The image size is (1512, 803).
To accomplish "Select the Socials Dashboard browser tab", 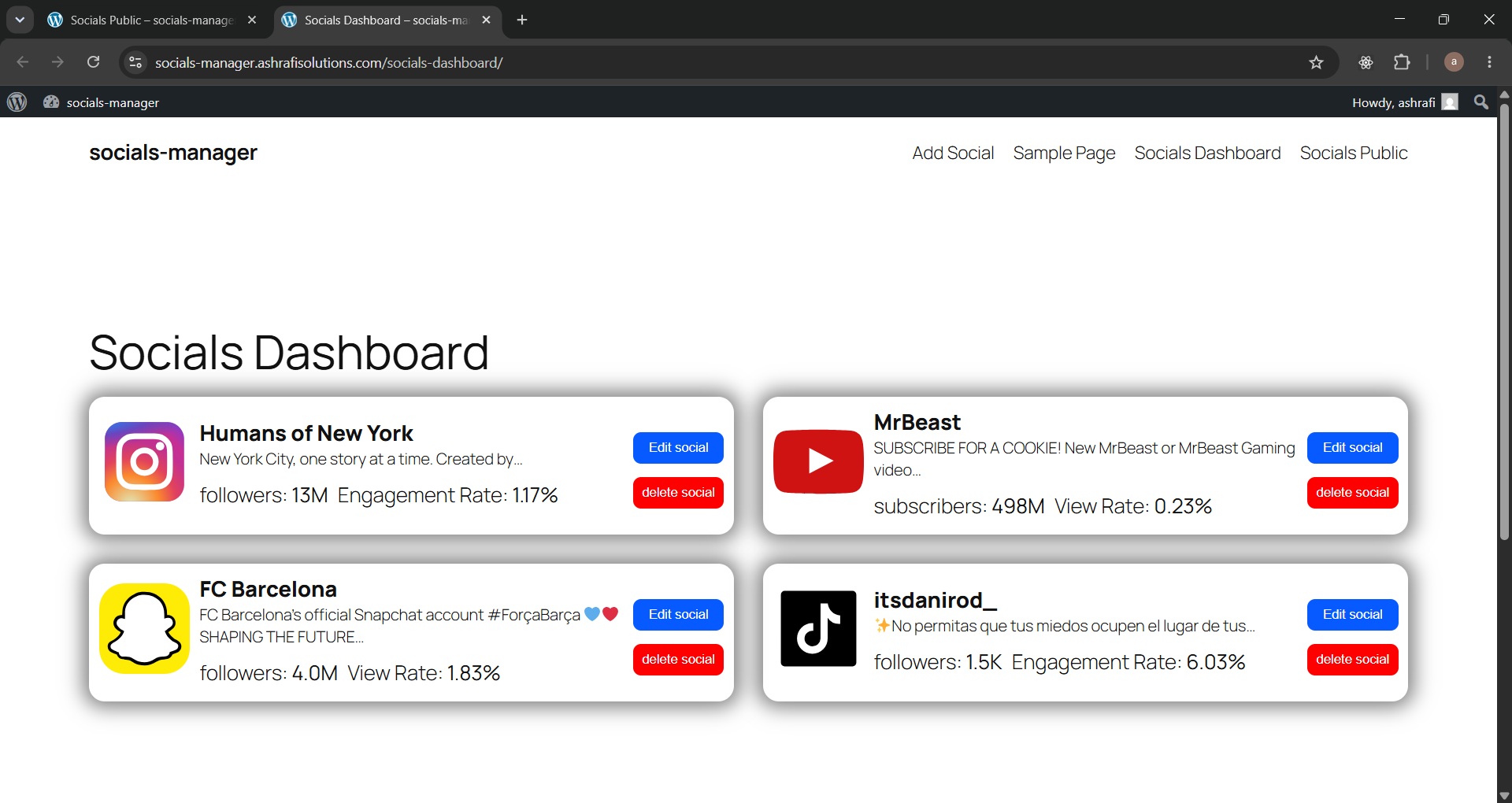I will coord(387,20).
